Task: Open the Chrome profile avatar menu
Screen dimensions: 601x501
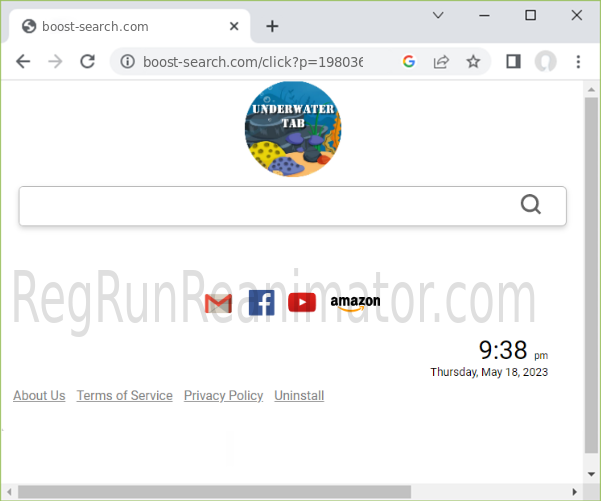Action: [x=545, y=62]
